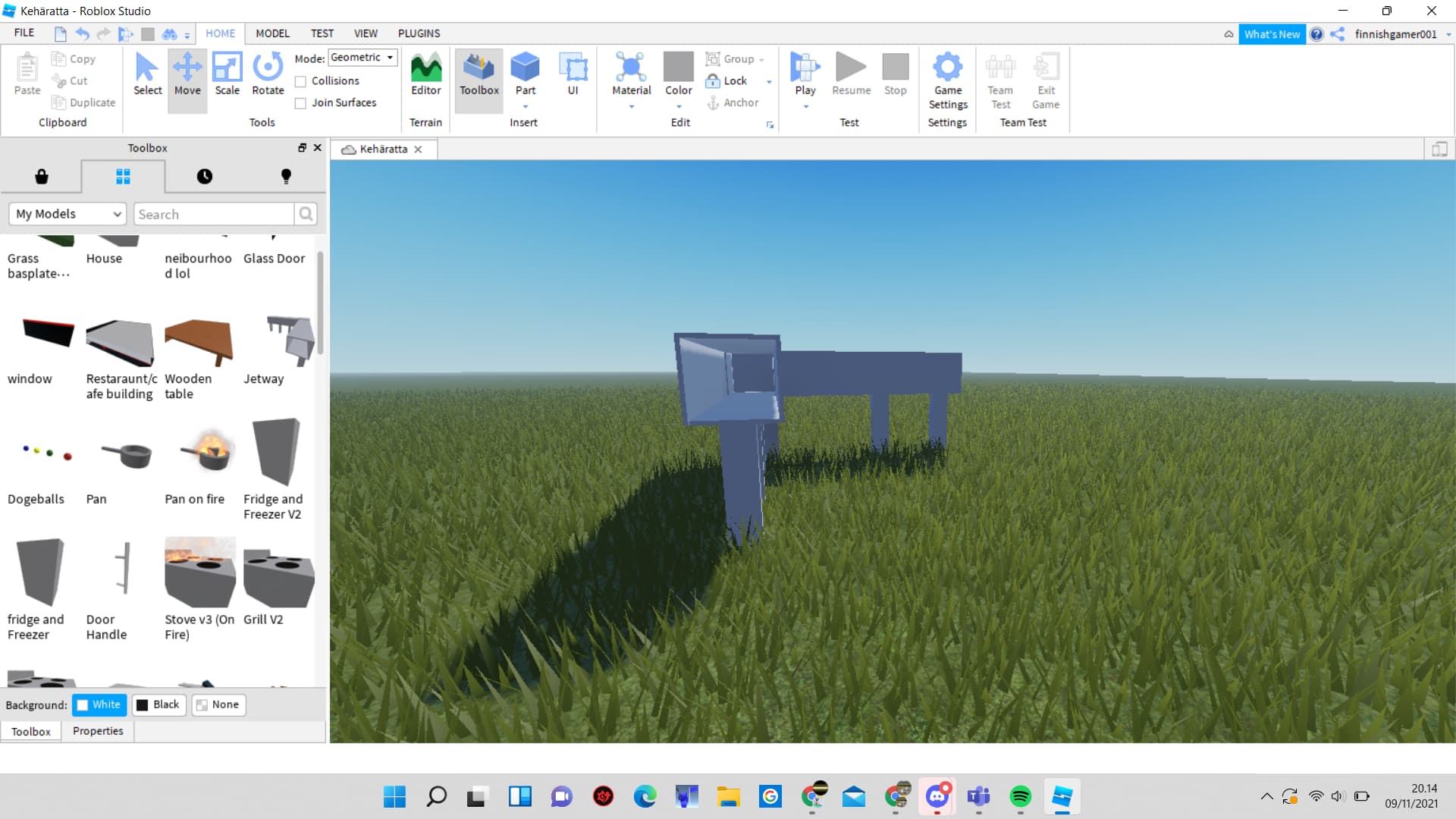Open the Marketplace bag tab in Toolbox

[42, 177]
